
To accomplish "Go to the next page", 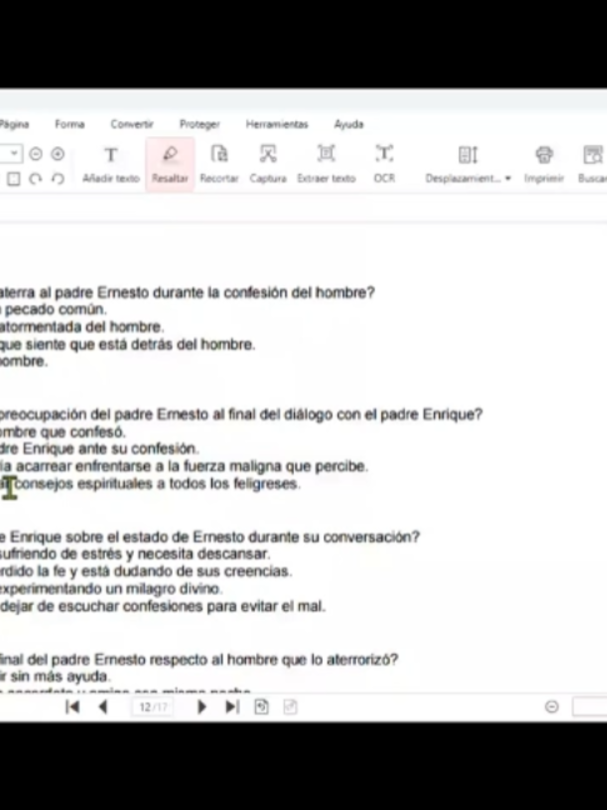I will coord(202,707).
